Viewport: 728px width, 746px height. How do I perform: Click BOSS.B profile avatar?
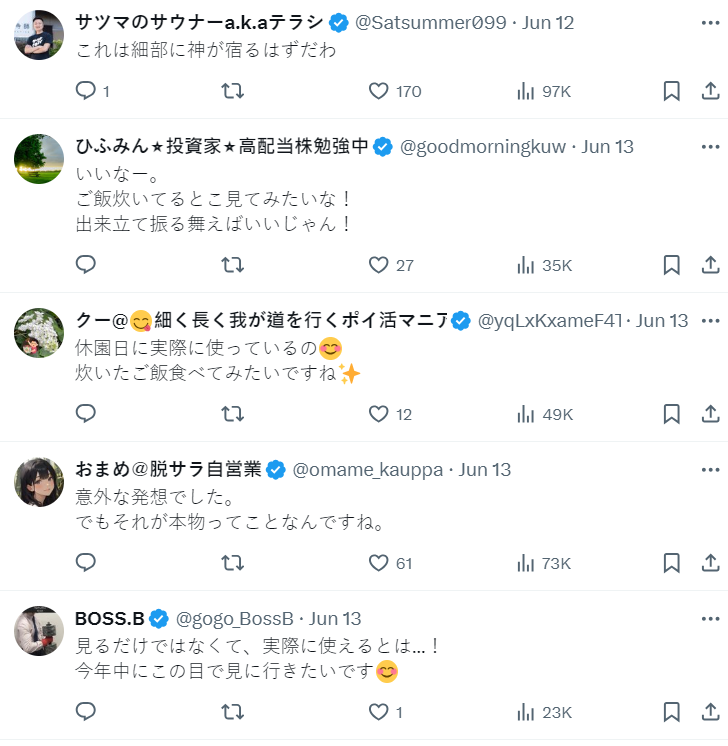[x=40, y=632]
